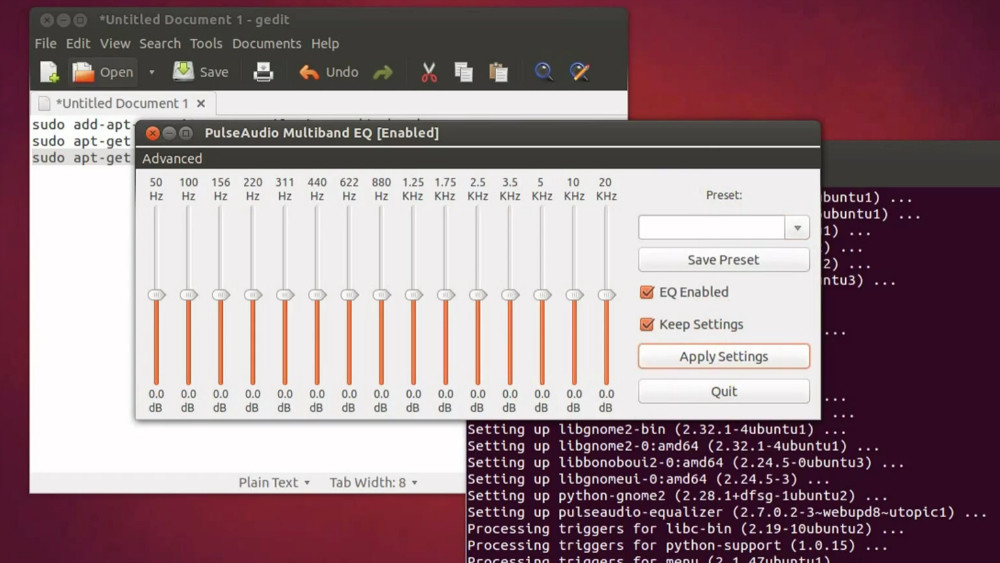Click the New Document icon in gedit

(x=49, y=72)
